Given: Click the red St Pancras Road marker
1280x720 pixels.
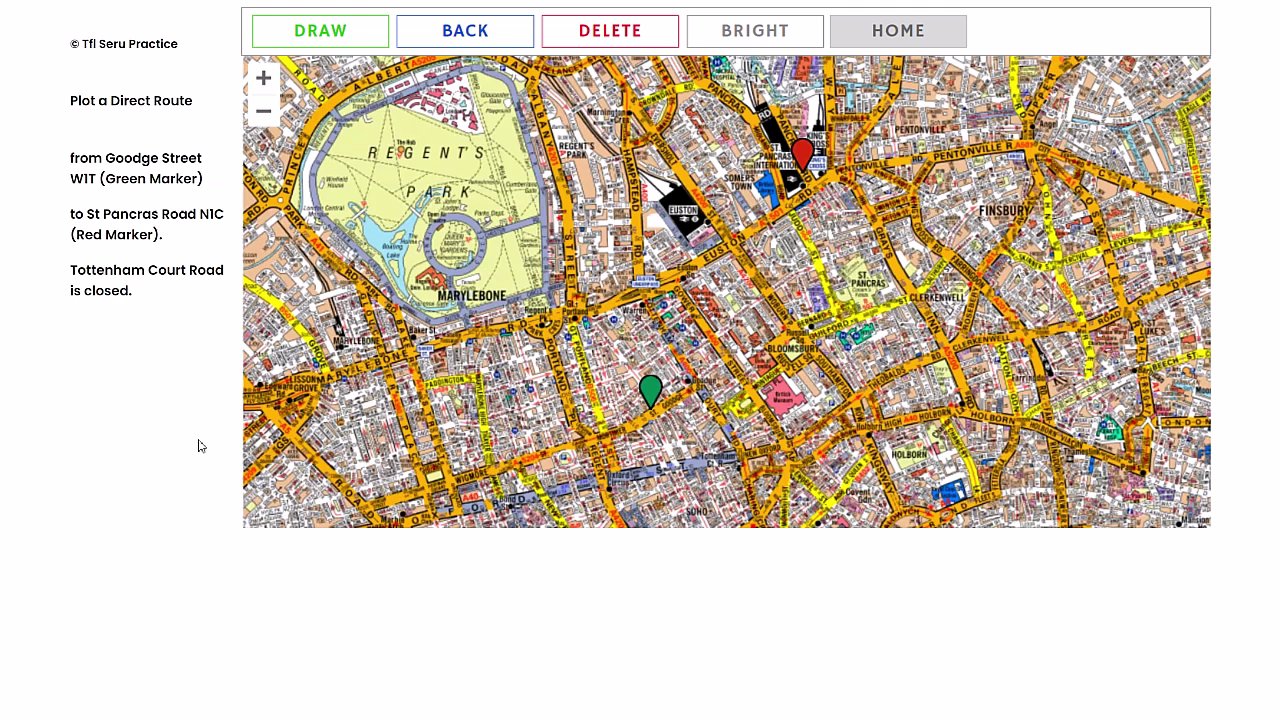Looking at the screenshot, I should pyautogui.click(x=802, y=154).
